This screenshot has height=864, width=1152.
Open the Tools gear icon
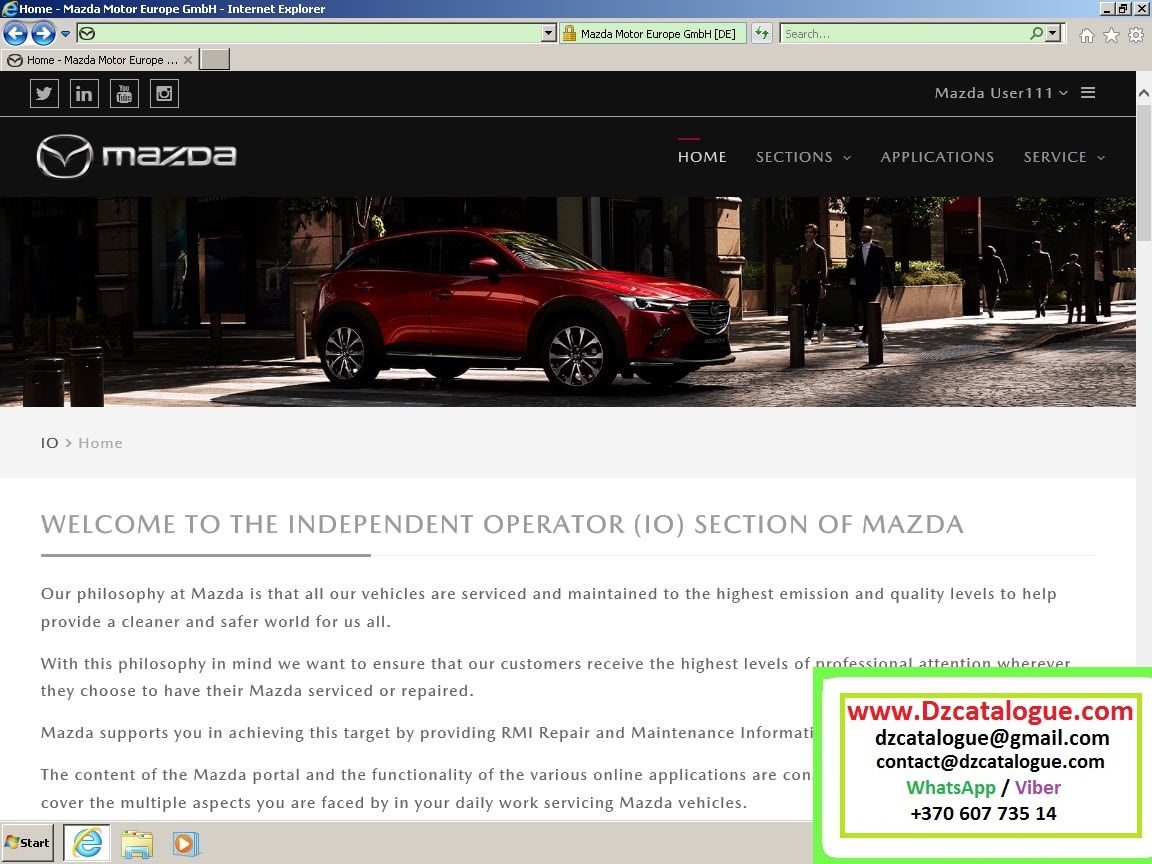(1136, 35)
